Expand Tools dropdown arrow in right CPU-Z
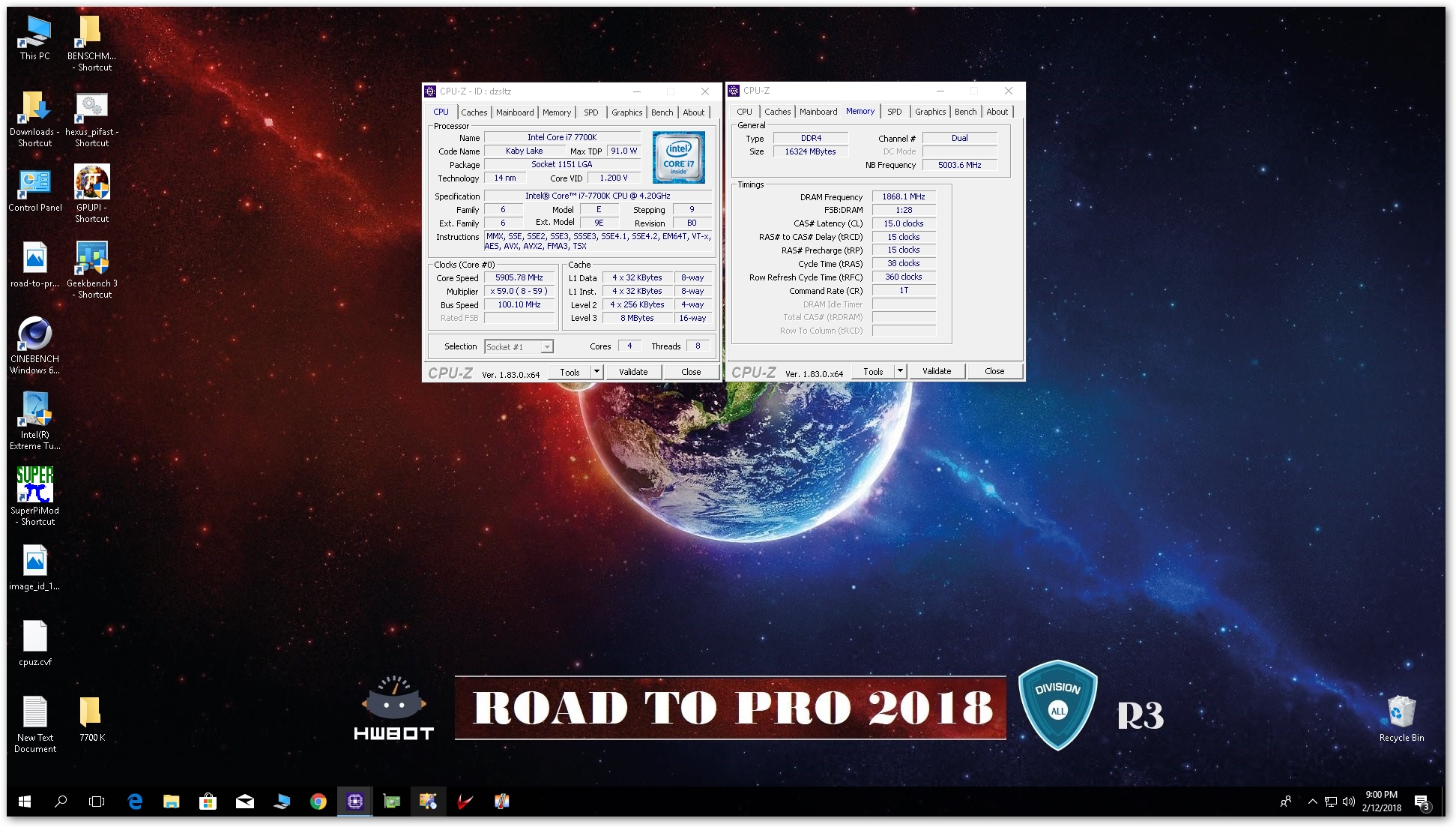The image size is (1456, 827). [x=900, y=371]
